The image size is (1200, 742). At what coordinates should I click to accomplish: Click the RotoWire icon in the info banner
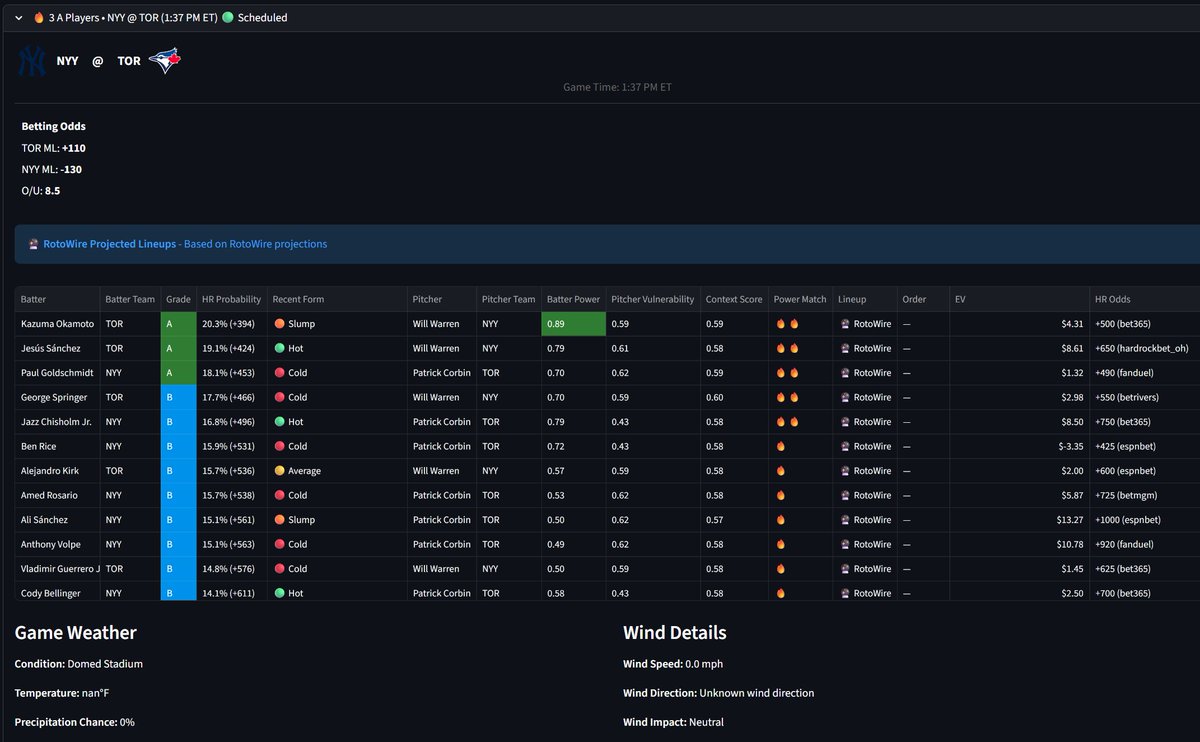34,244
